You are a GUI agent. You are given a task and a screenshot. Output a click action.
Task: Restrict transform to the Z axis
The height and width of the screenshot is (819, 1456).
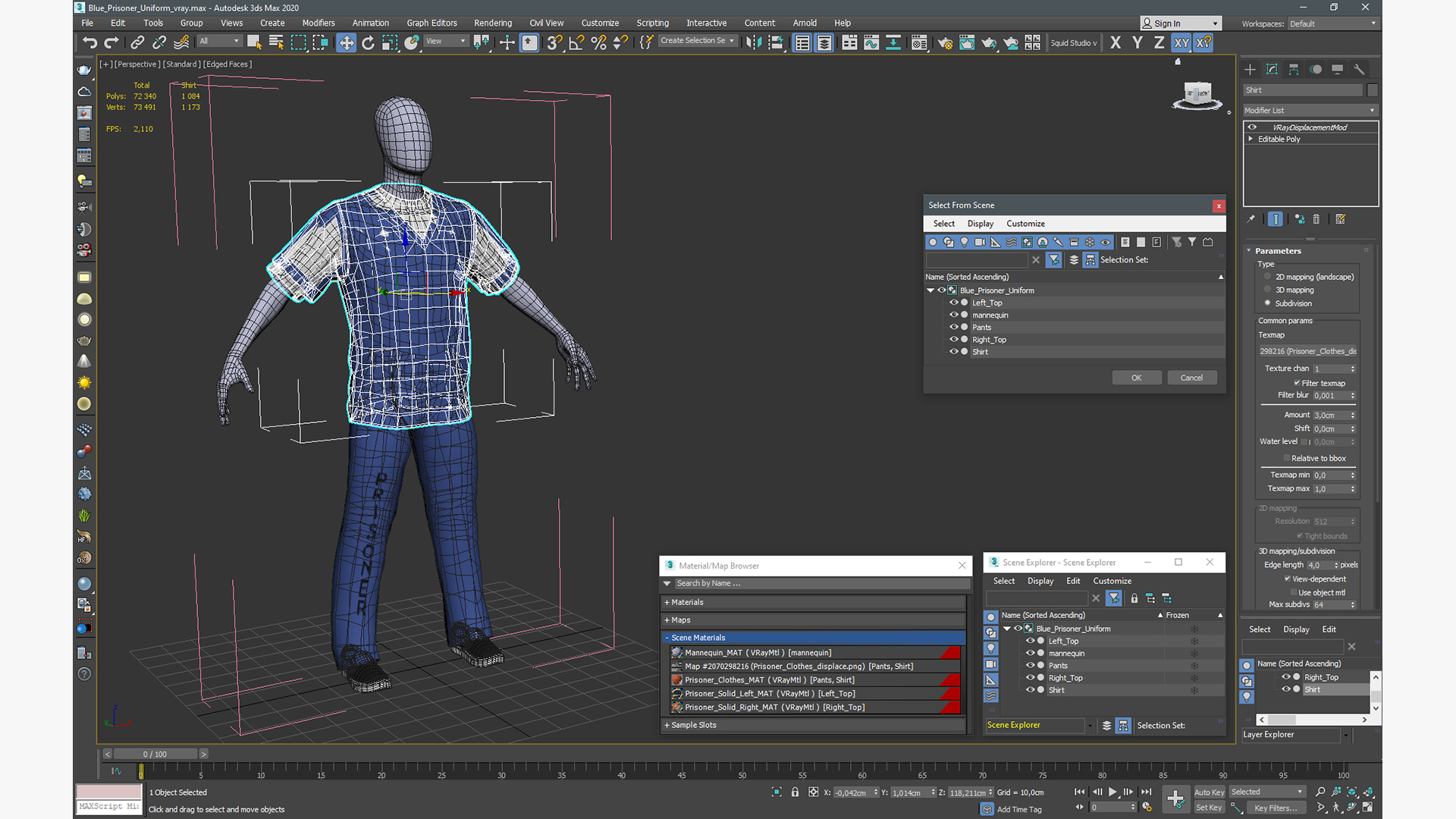1159,42
